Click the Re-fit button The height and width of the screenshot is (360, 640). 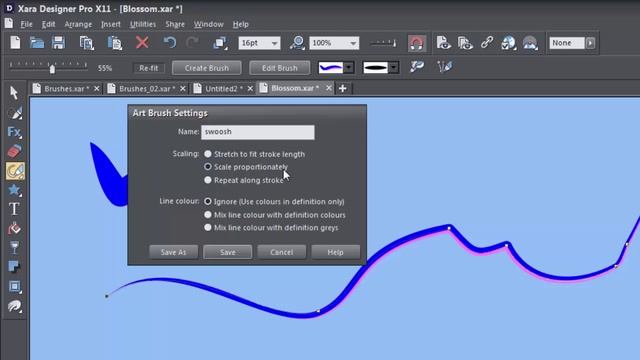(149, 68)
